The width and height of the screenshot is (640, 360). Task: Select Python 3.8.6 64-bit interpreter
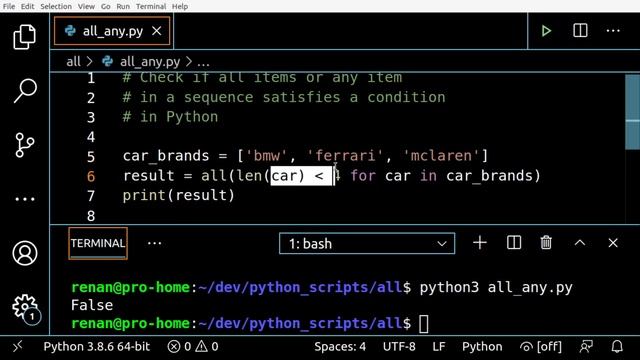coord(97,347)
